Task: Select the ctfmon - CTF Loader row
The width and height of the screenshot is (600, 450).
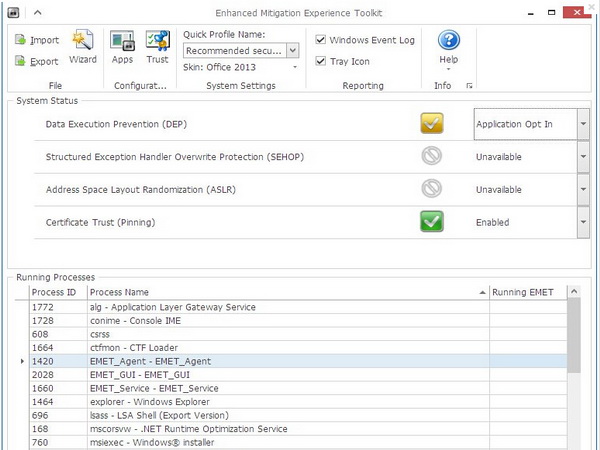Action: click(298, 347)
